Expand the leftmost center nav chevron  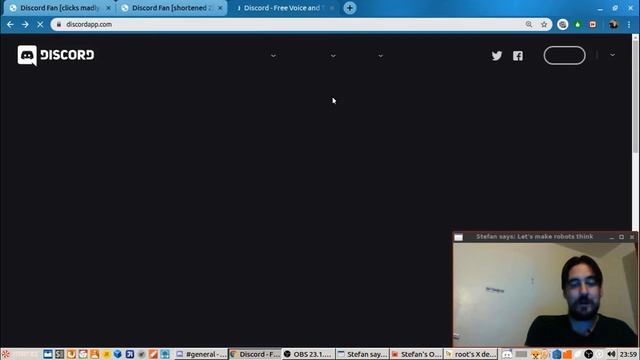pos(273,56)
